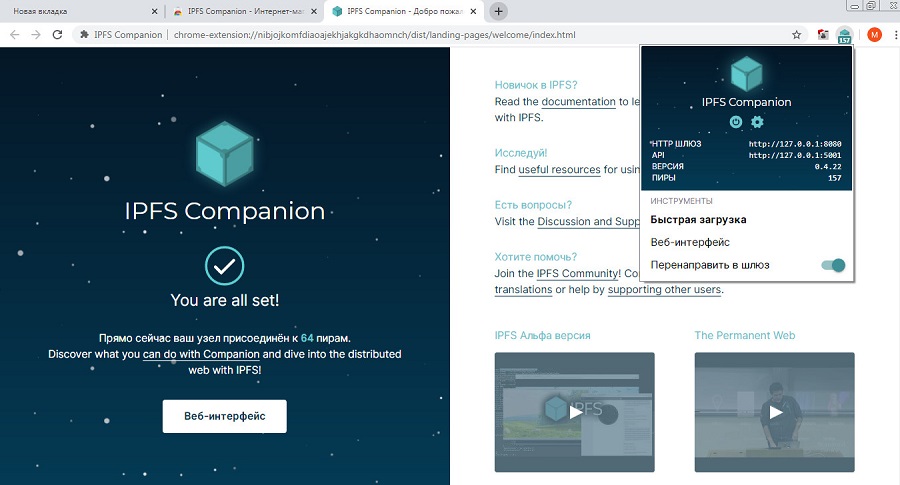Open the can do with Companion link

coord(201,354)
